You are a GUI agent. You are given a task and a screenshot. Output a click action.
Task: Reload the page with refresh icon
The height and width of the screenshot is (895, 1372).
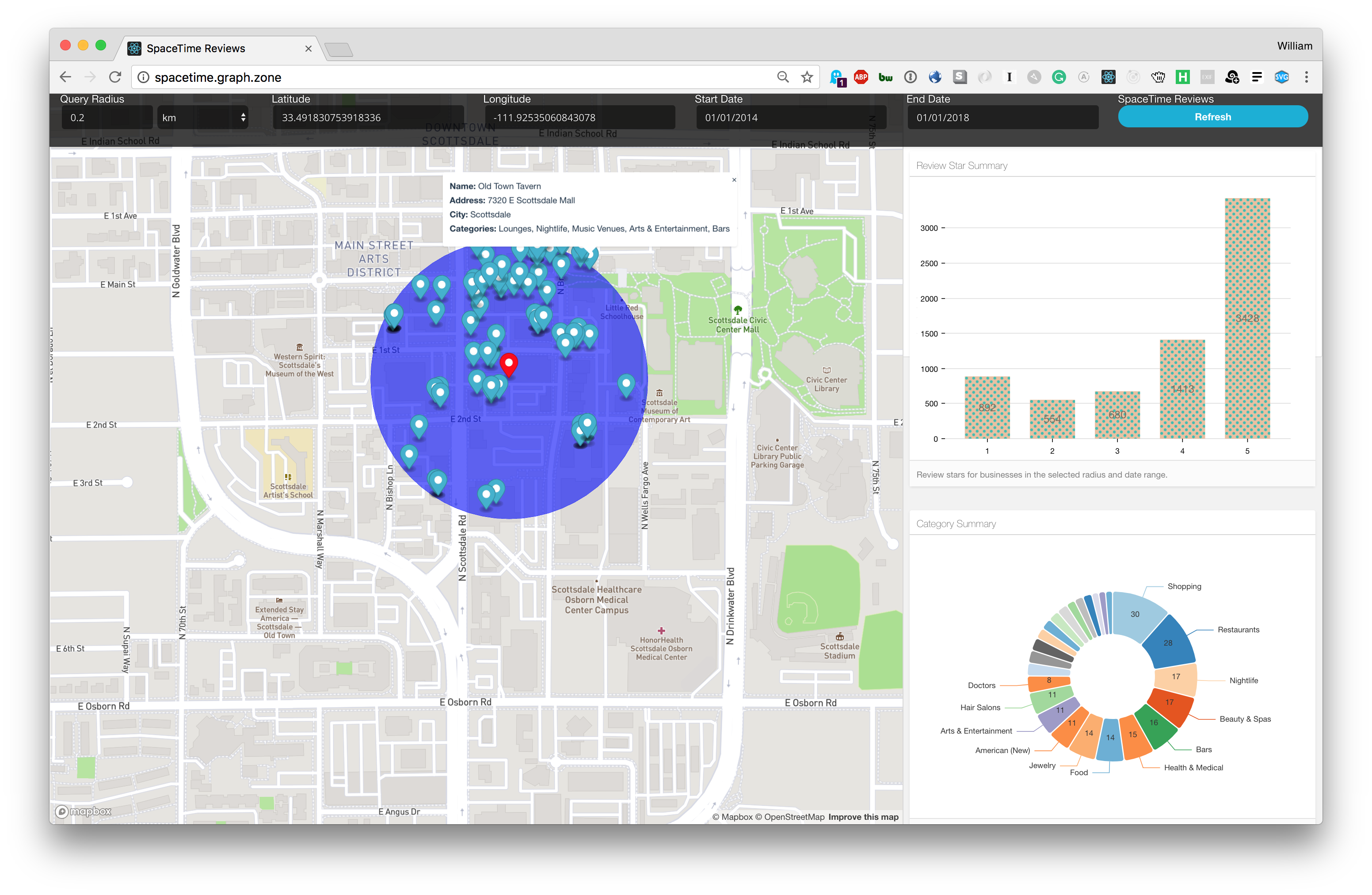pyautogui.click(x=115, y=77)
